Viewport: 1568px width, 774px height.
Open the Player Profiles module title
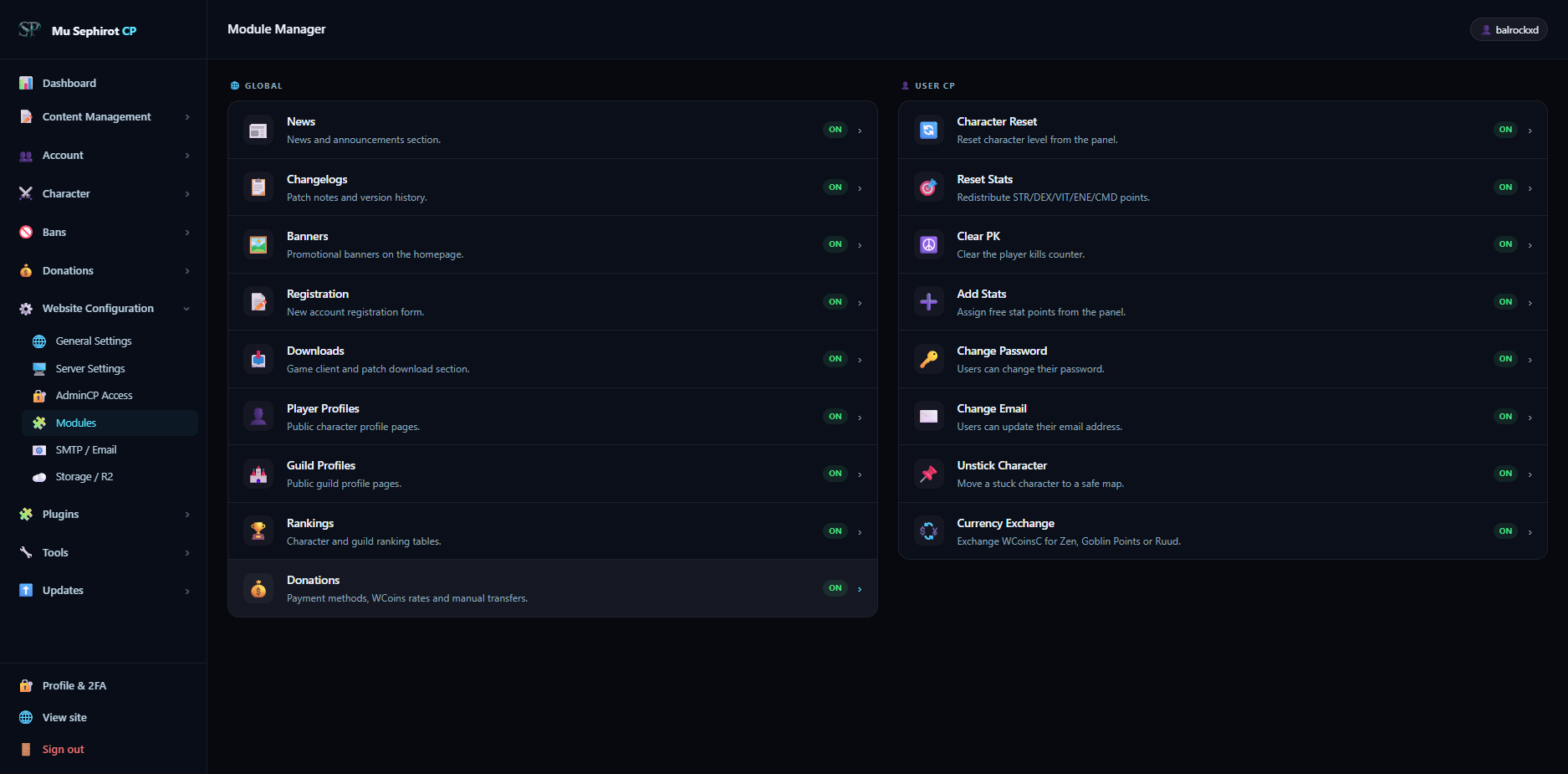(x=323, y=409)
